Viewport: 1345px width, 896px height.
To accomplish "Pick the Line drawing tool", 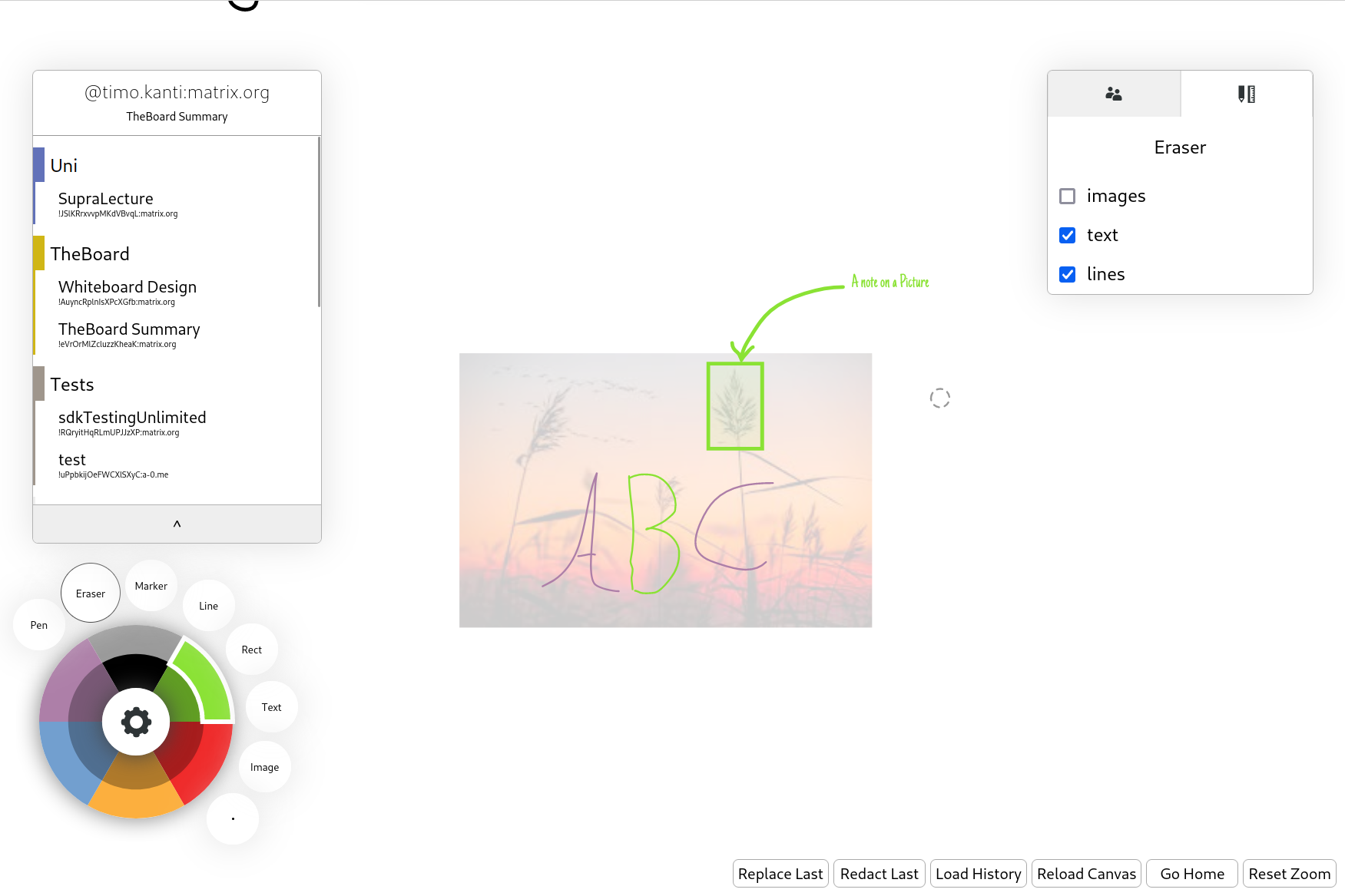I will tap(209, 606).
